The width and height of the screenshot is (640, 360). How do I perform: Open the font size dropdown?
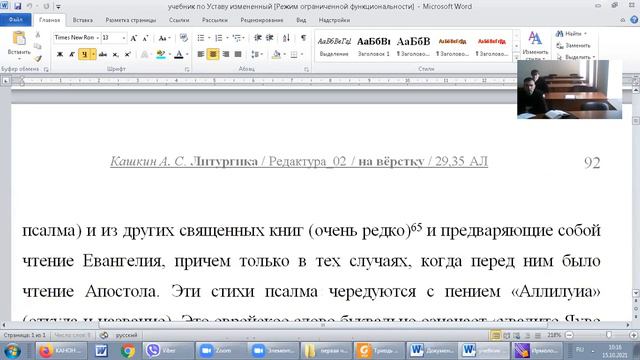pyautogui.click(x=124, y=38)
